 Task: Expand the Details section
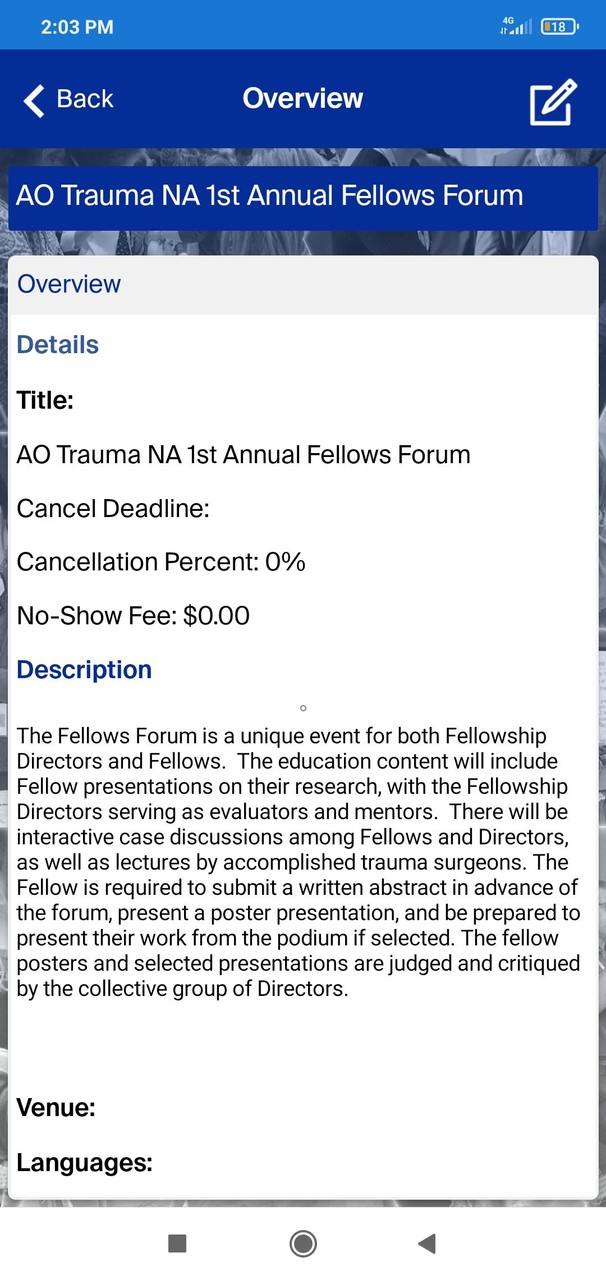click(57, 344)
